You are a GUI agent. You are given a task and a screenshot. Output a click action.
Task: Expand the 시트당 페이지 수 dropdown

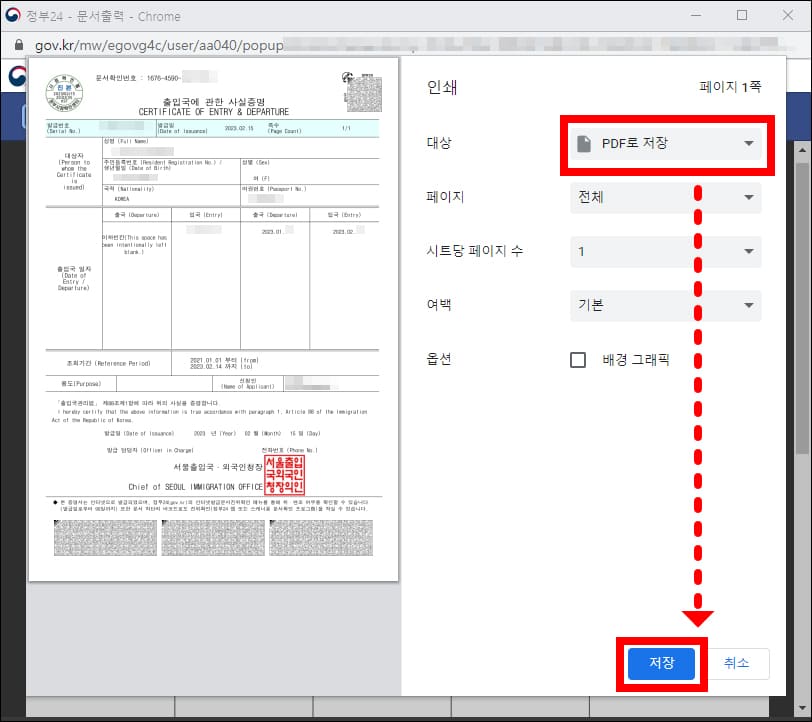(x=667, y=251)
